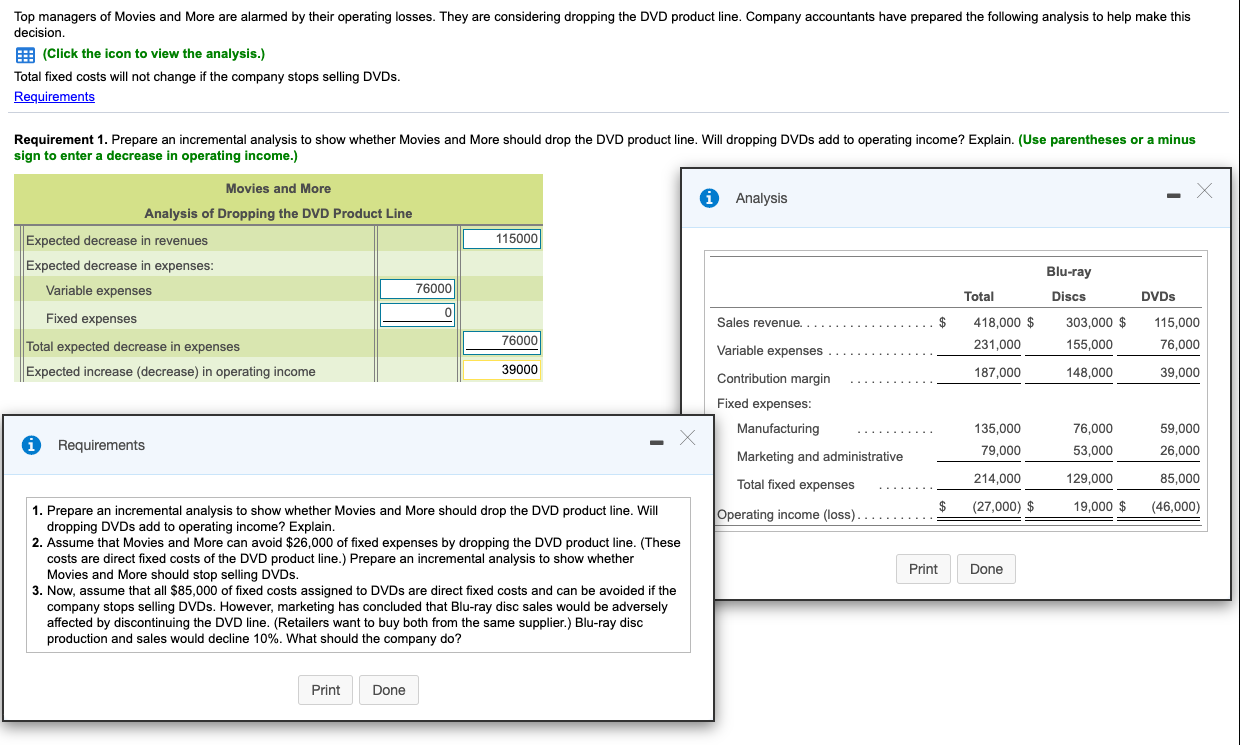This screenshot has height=745, width=1240.
Task: Open the Requirements hyperlink
Action: [54, 97]
